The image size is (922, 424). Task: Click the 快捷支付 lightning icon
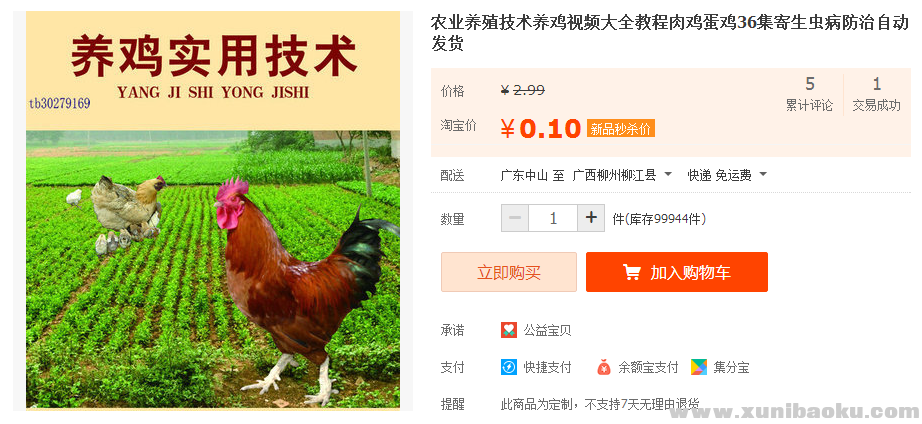pyautogui.click(x=509, y=368)
